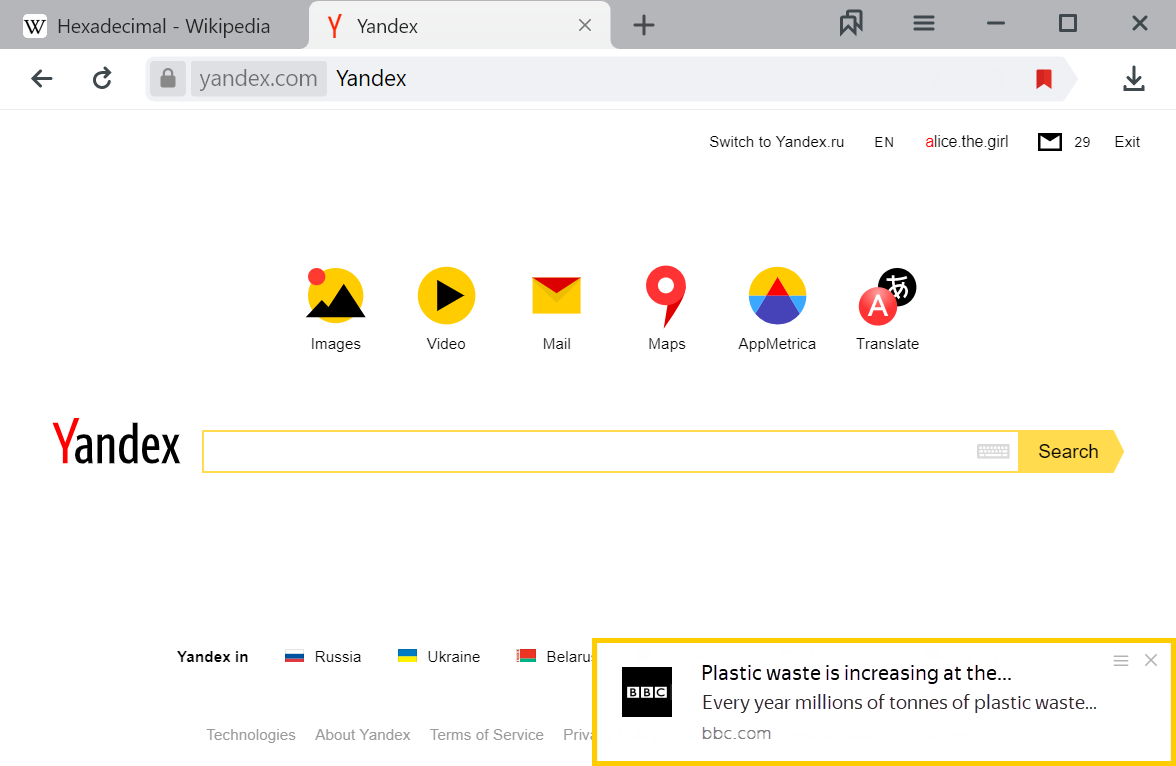Click the browser back arrow
This screenshot has height=766, width=1176.
42,78
